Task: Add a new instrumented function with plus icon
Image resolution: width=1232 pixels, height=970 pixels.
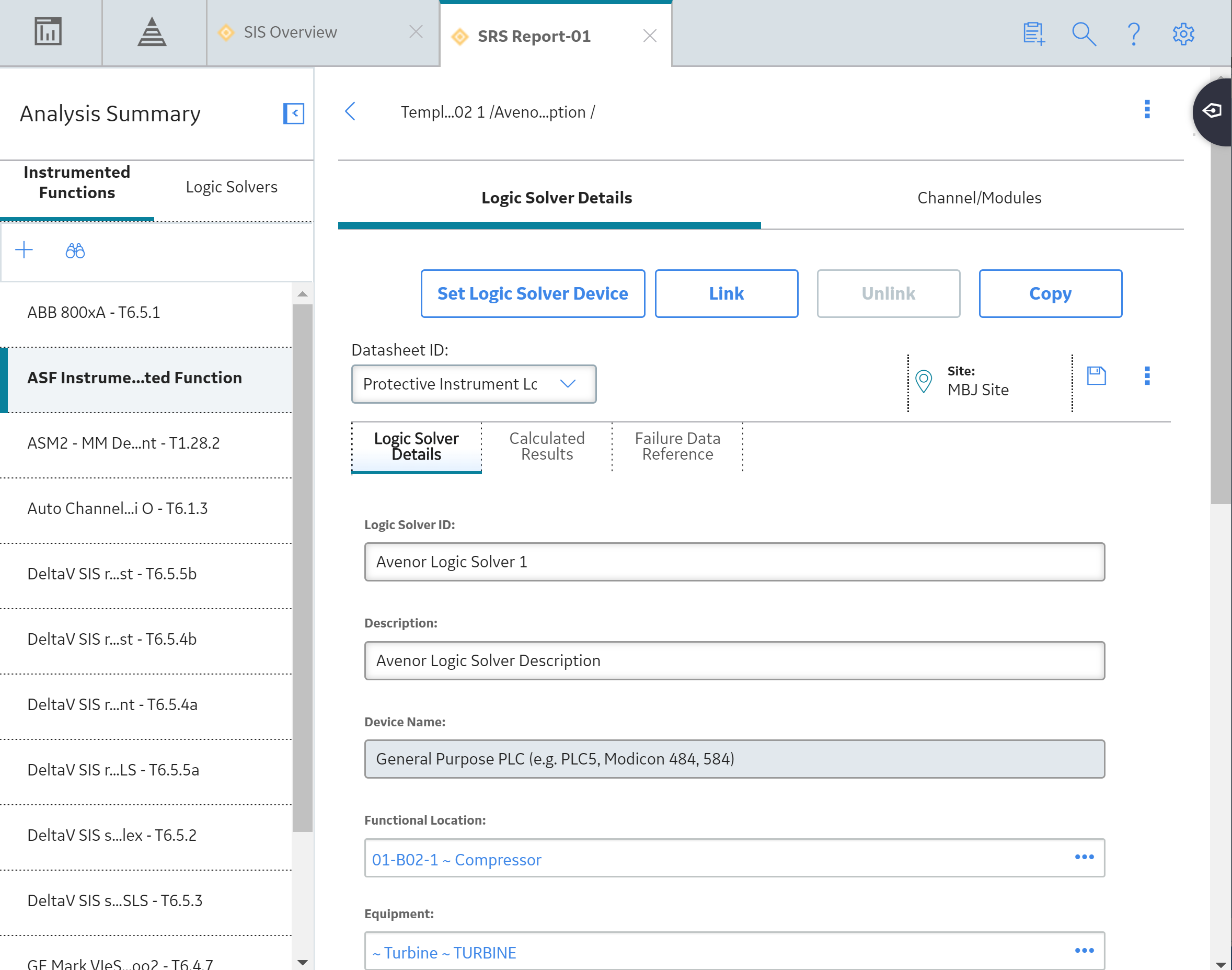Action: coord(24,250)
